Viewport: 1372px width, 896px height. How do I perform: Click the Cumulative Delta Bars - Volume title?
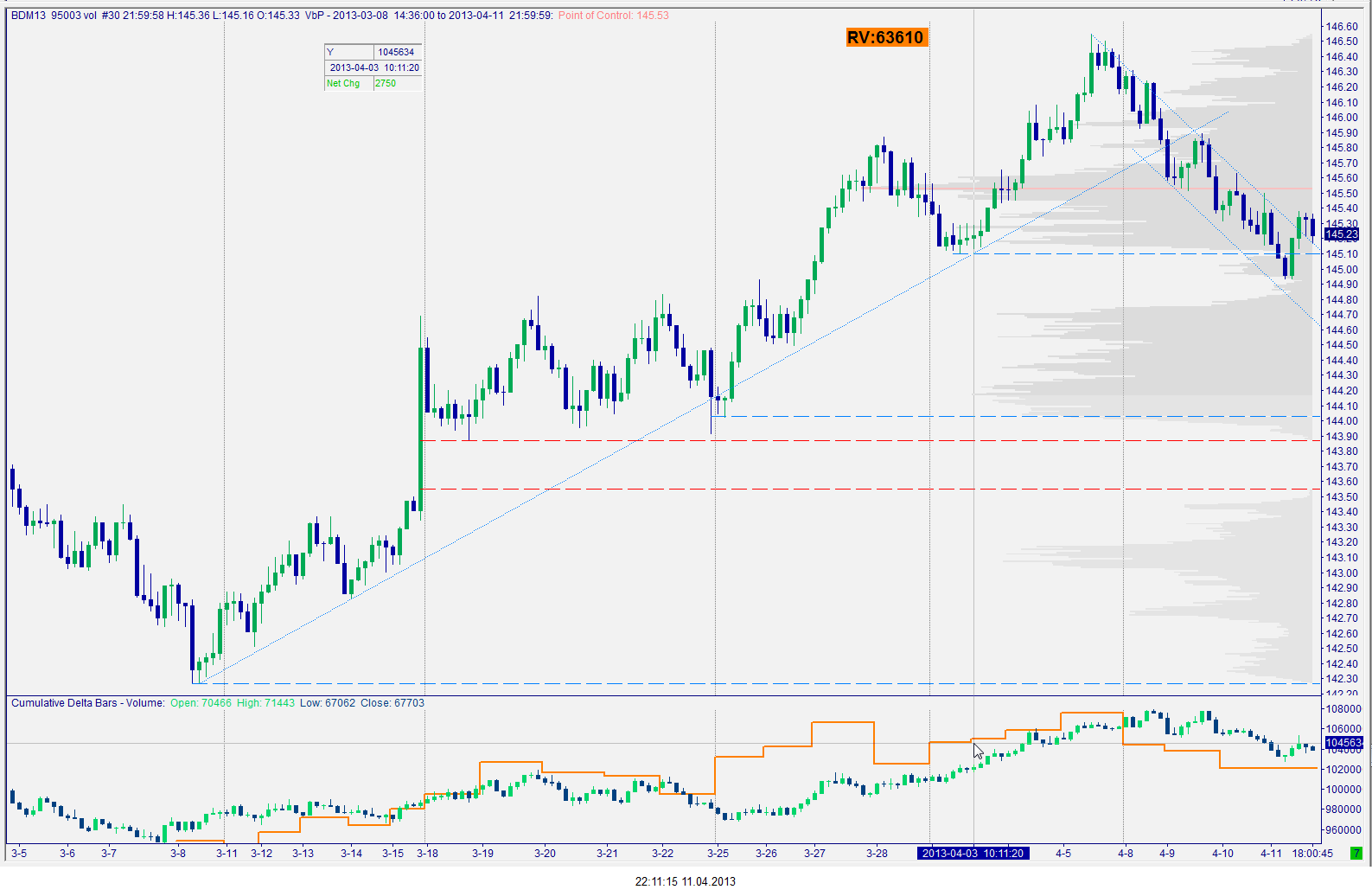tap(87, 703)
